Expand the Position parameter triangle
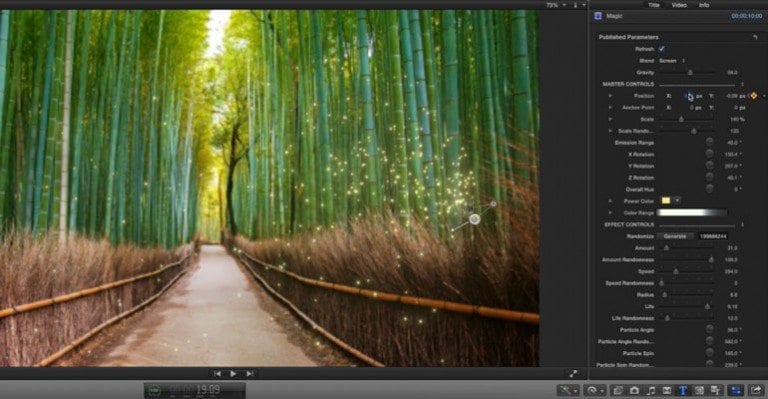768x399 pixels. 610,96
